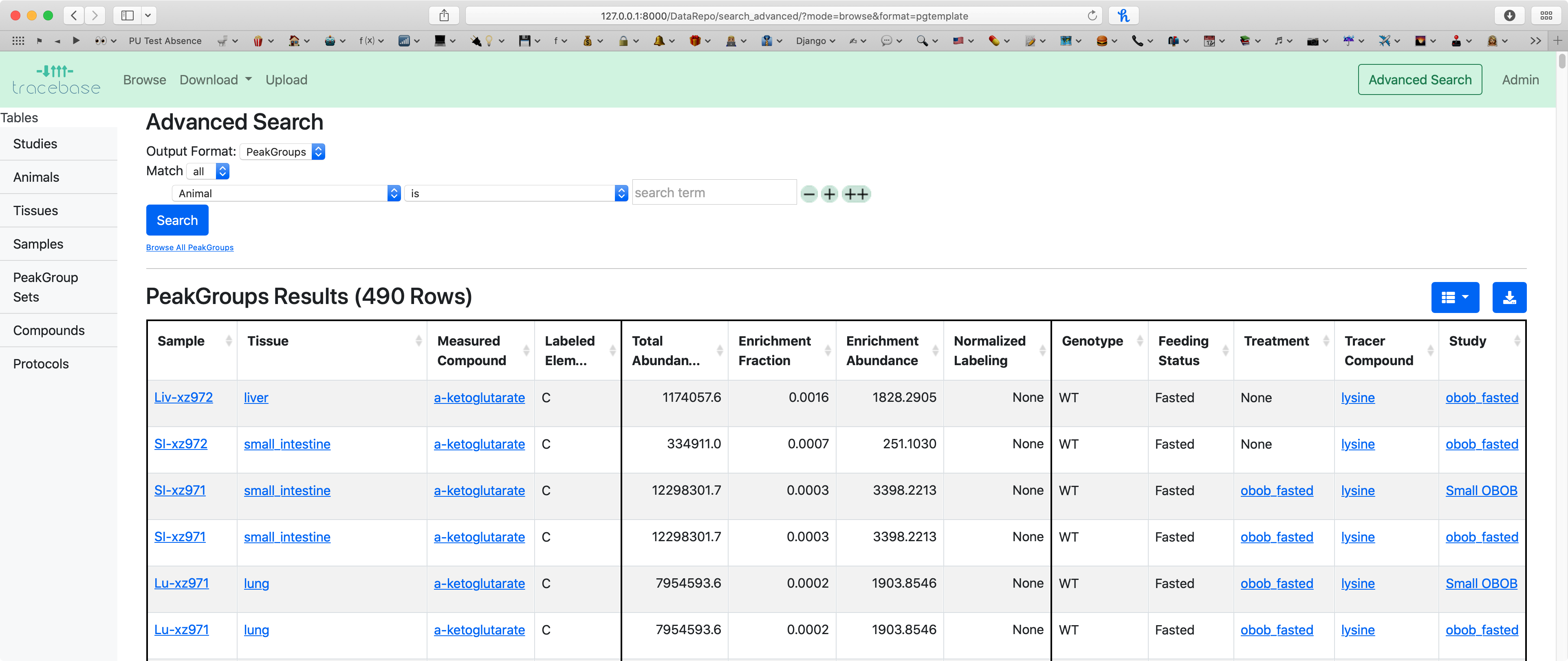Image resolution: width=1568 pixels, height=661 pixels.
Task: Toggle sorting on the Enrichment Fraction column
Action: click(828, 350)
